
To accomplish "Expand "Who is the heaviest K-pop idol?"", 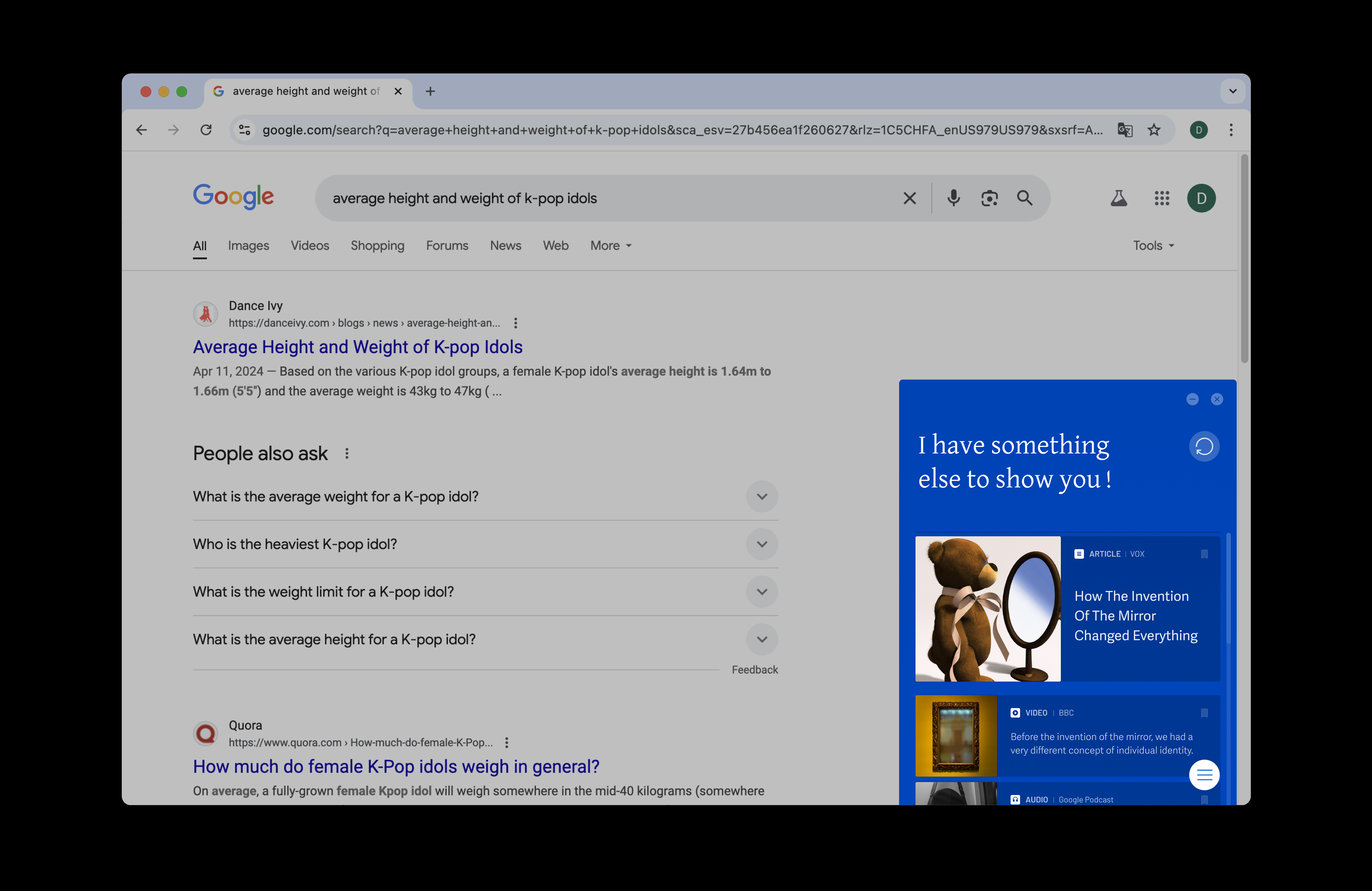I will (x=762, y=544).
